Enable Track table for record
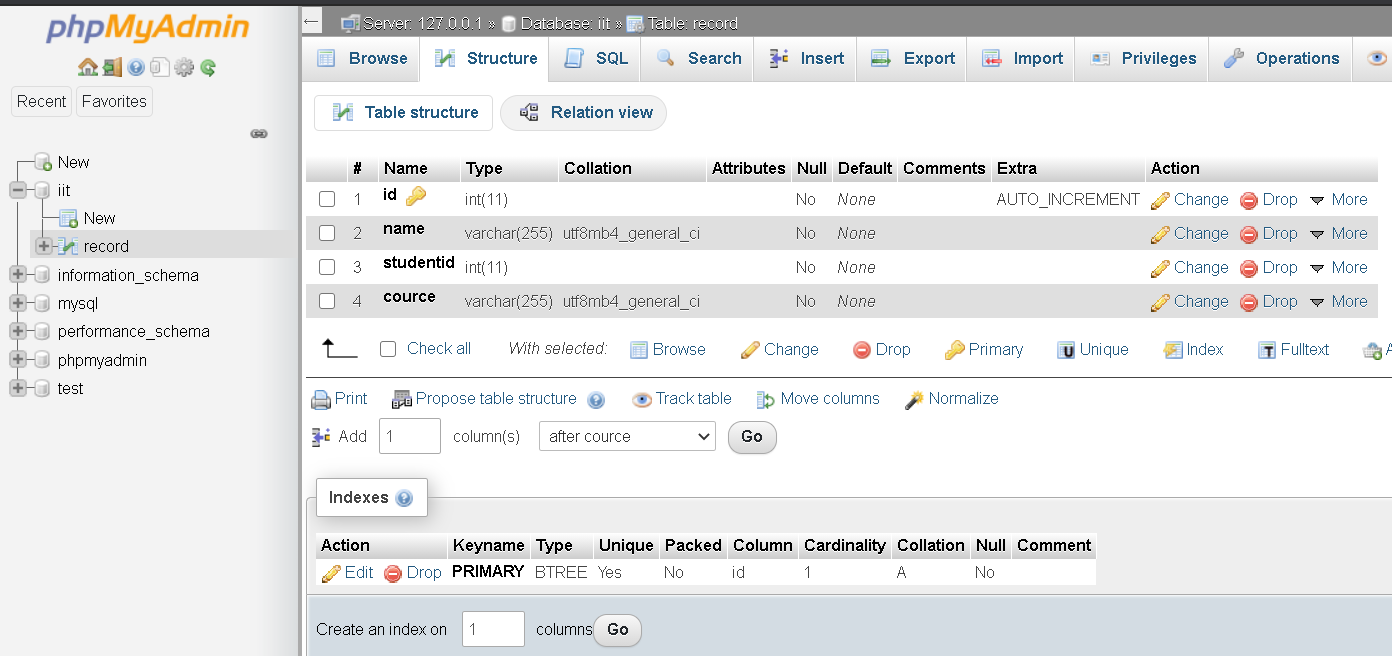Screen dimensions: 1392x656 point(681,398)
